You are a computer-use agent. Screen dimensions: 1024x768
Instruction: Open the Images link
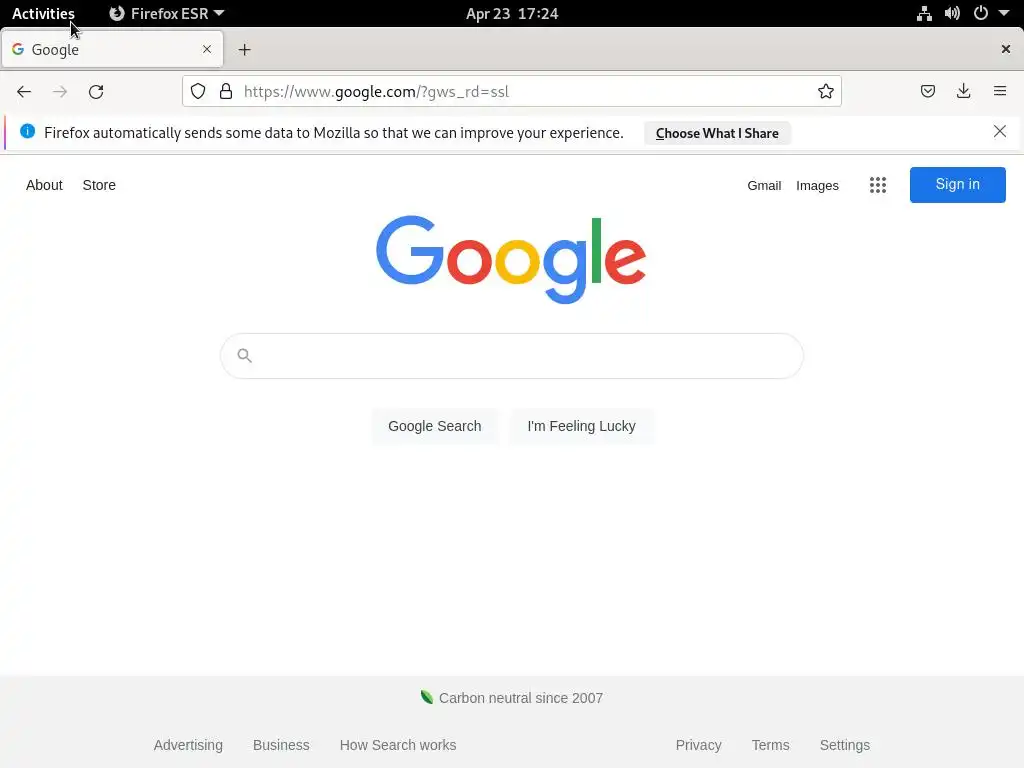tap(817, 186)
